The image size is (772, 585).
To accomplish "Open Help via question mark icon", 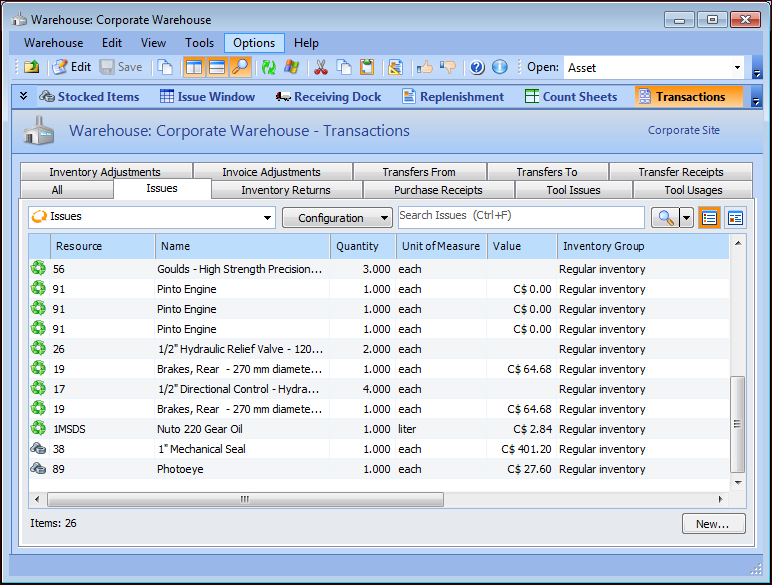I will coord(477,67).
